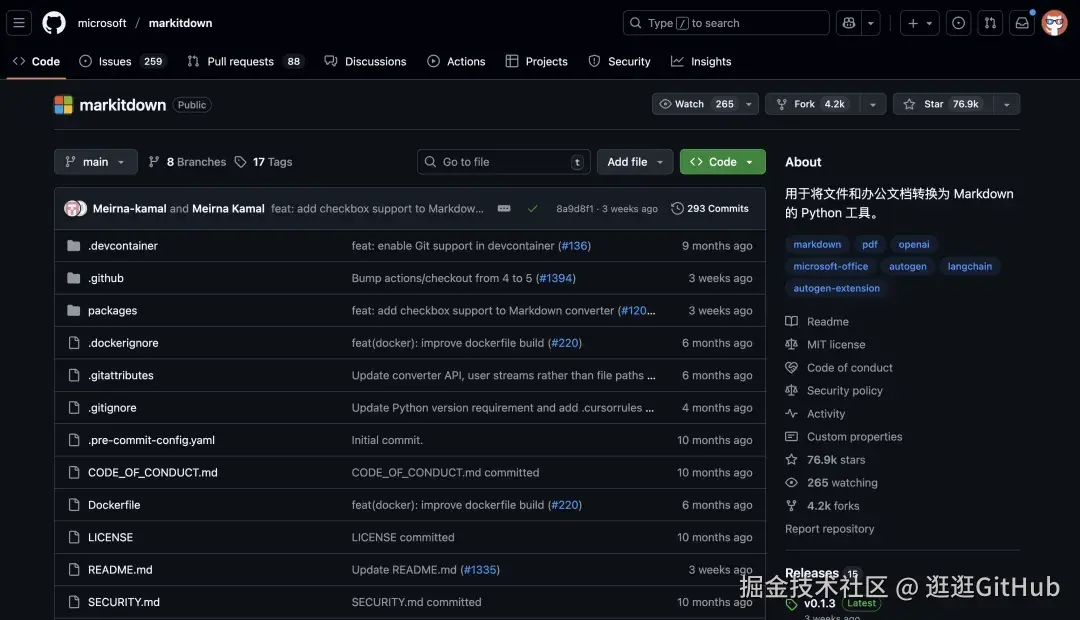View 293 Commits history
The width and height of the screenshot is (1080, 620).
tap(710, 209)
